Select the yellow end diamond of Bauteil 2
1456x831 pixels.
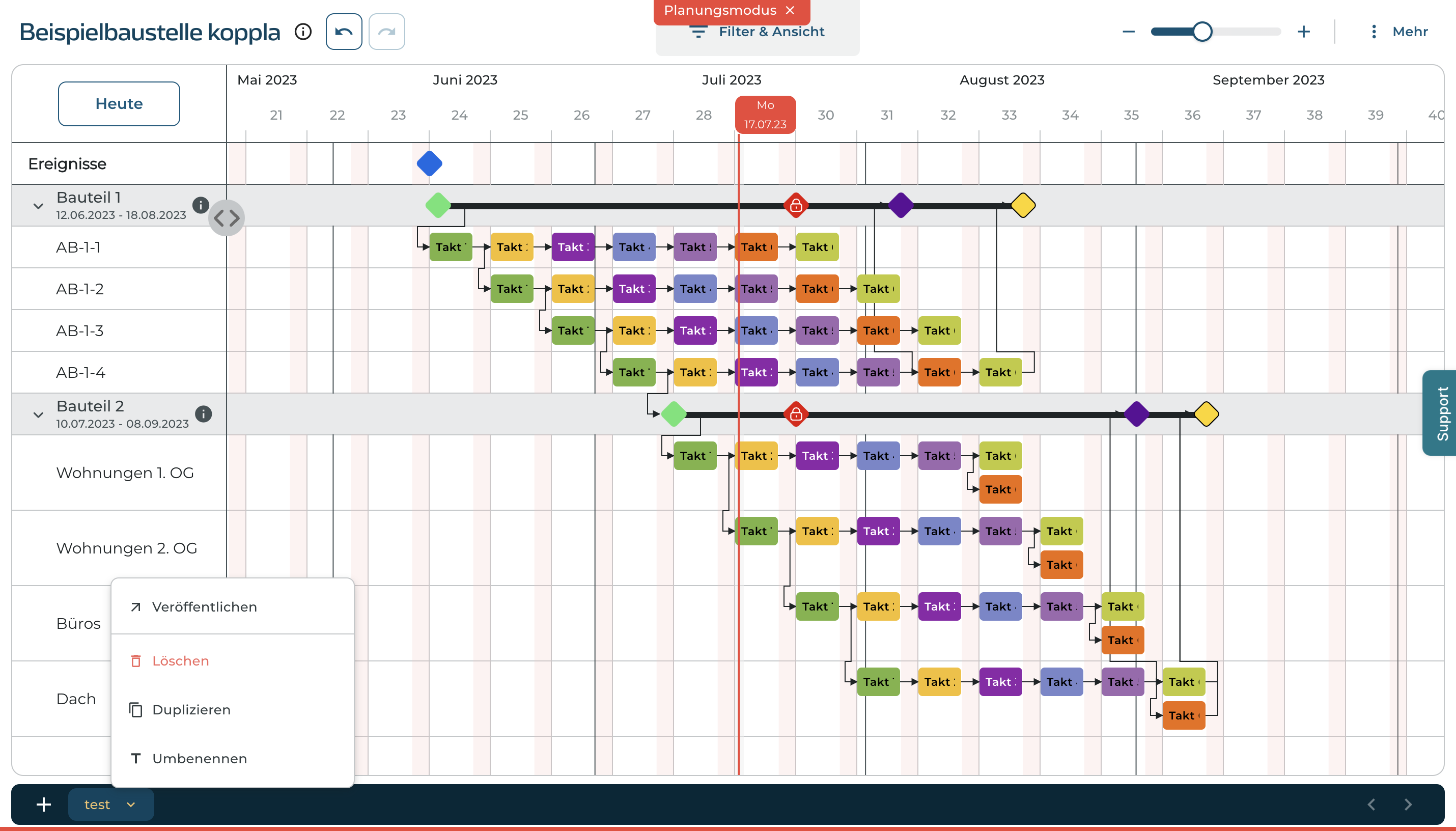point(1206,414)
